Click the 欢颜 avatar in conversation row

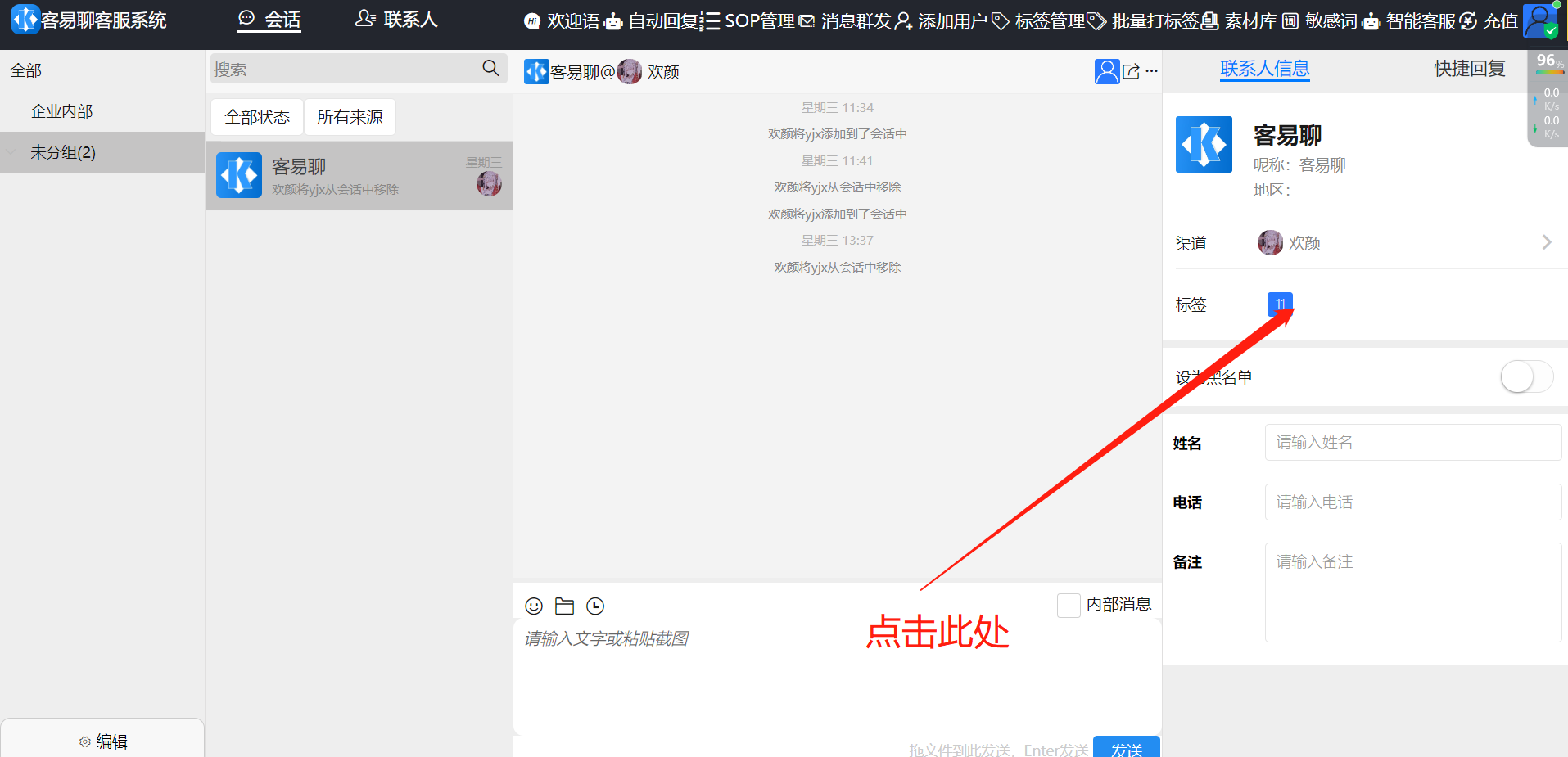click(x=490, y=184)
